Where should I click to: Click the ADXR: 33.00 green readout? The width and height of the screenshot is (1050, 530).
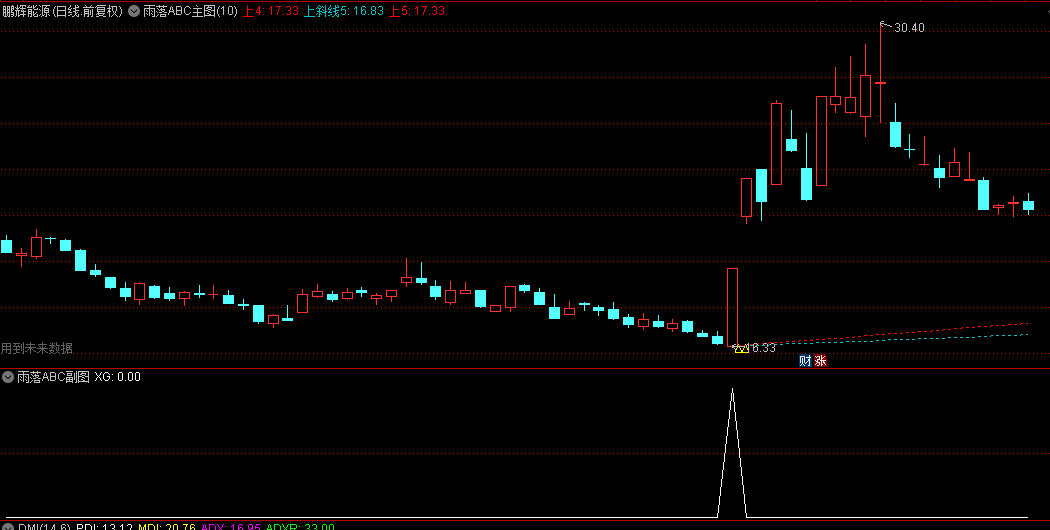(300, 527)
